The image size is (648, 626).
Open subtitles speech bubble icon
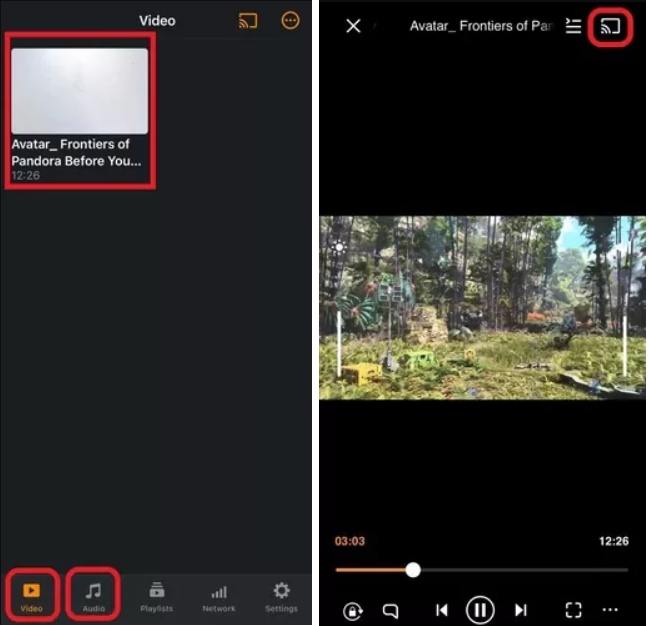coord(391,611)
